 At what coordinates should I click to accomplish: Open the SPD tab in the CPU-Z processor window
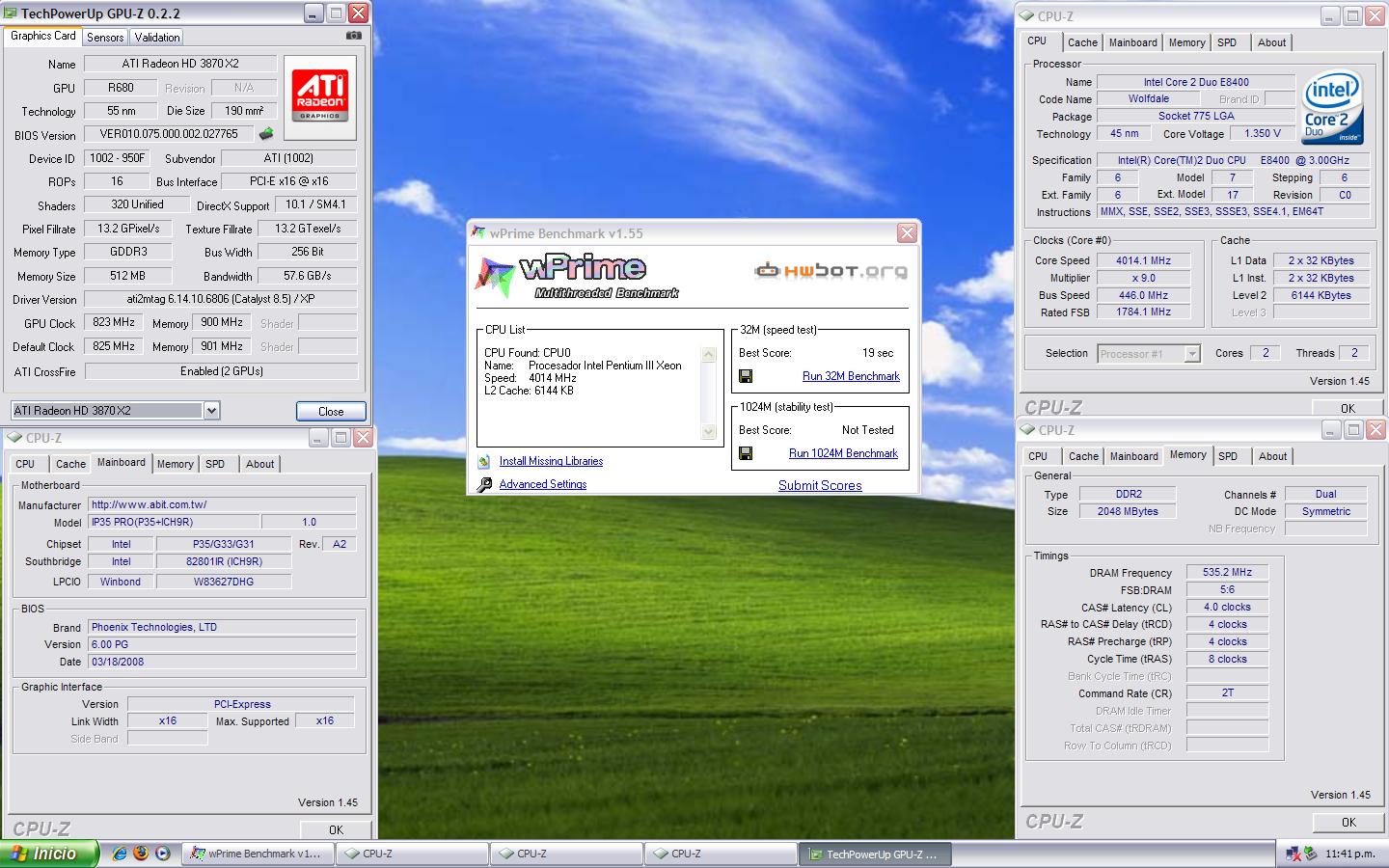(x=1227, y=42)
